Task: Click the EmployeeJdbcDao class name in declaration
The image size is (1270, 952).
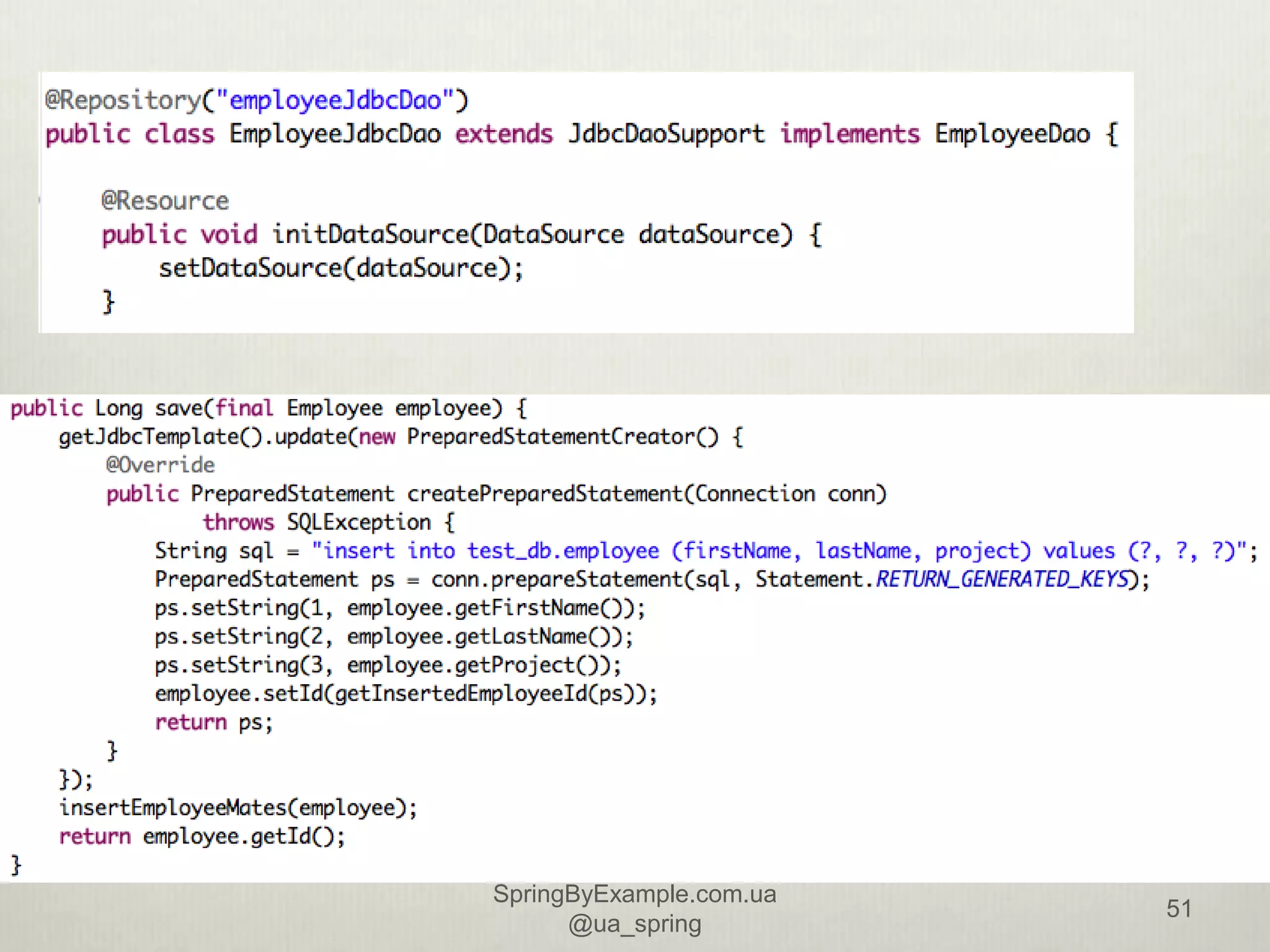Action: pyautogui.click(x=335, y=134)
